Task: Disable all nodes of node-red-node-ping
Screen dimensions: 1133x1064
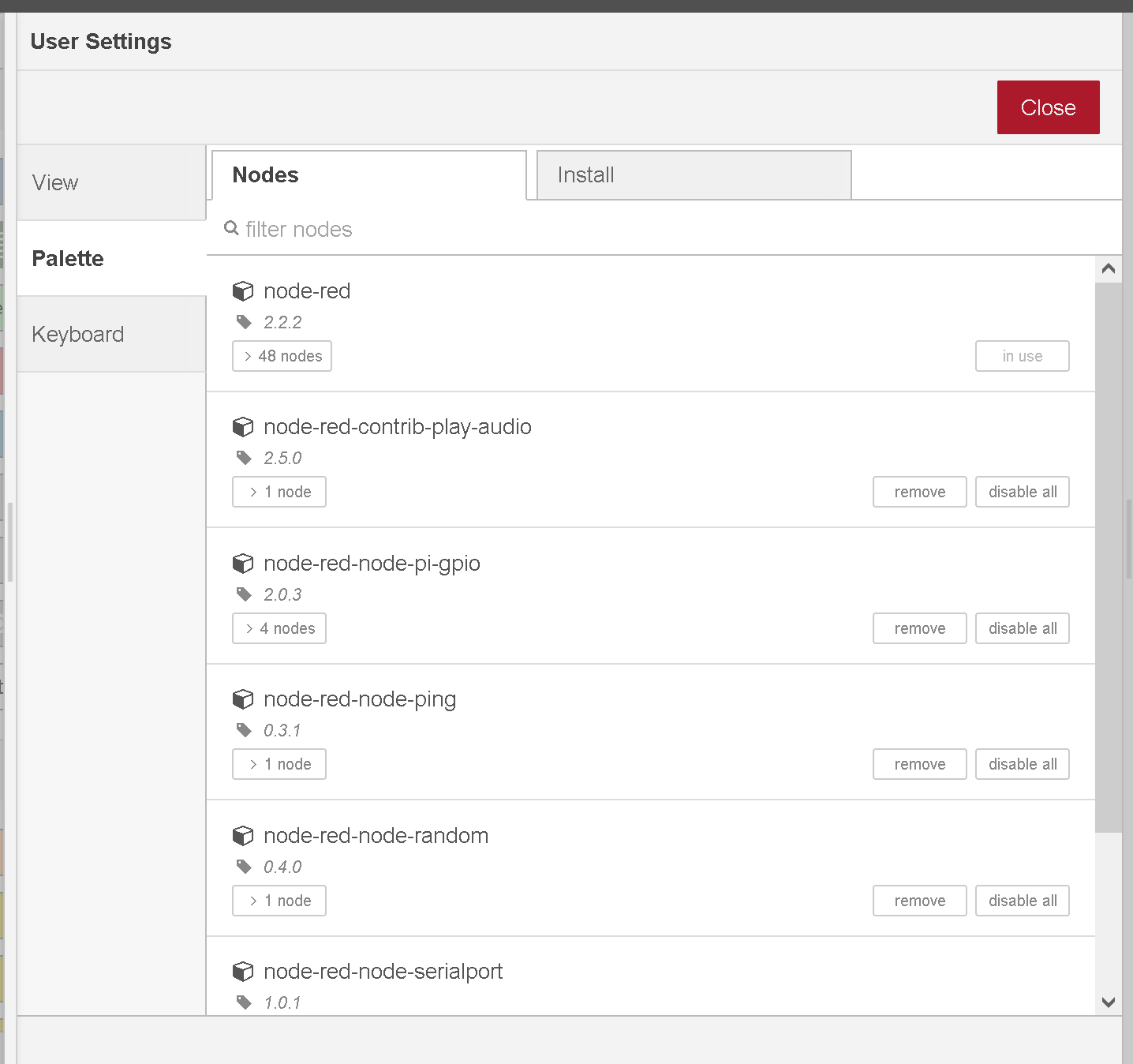Action: click(x=1023, y=764)
